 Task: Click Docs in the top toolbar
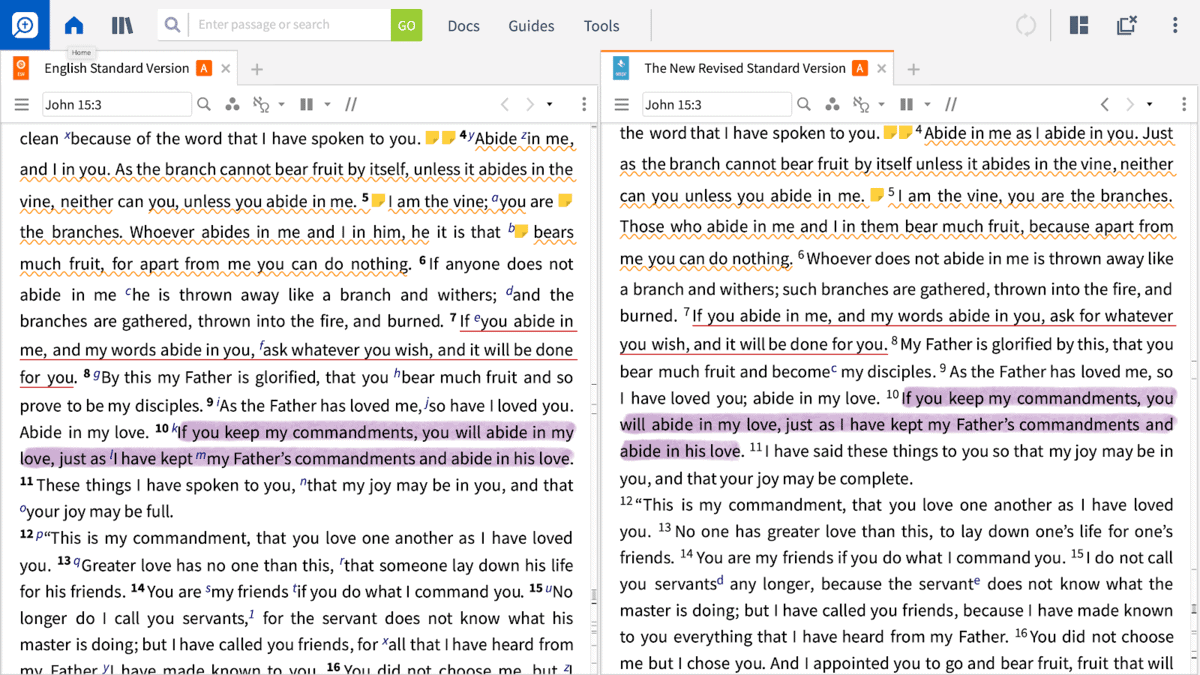point(463,26)
